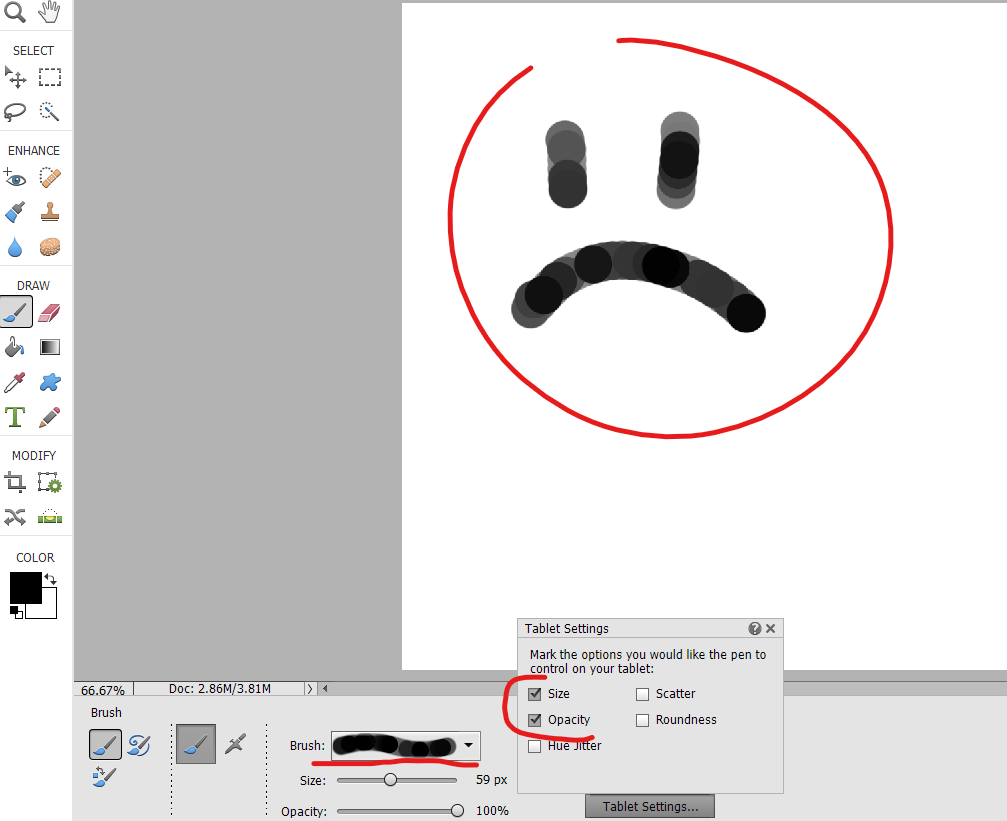
Task: Open the Brush preset dropdown
Action: 469,747
